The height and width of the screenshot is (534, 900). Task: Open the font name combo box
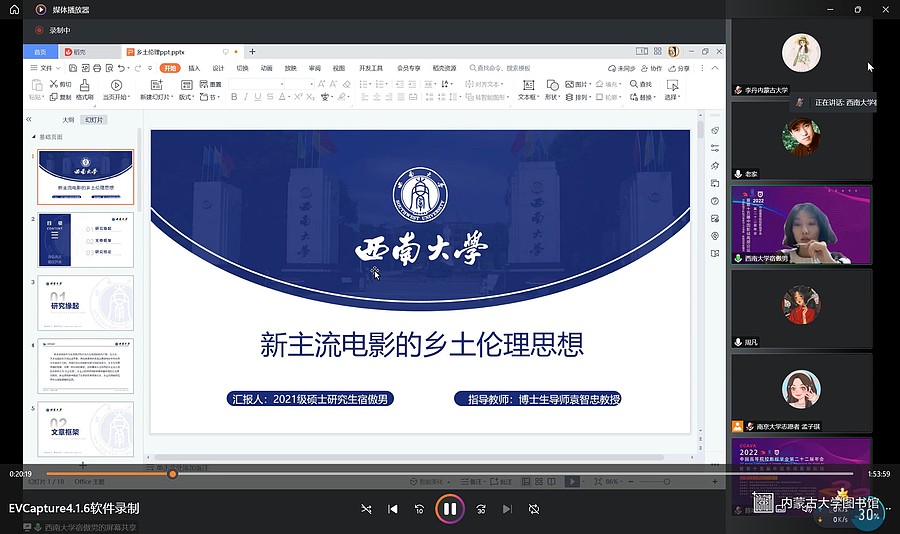[256, 84]
